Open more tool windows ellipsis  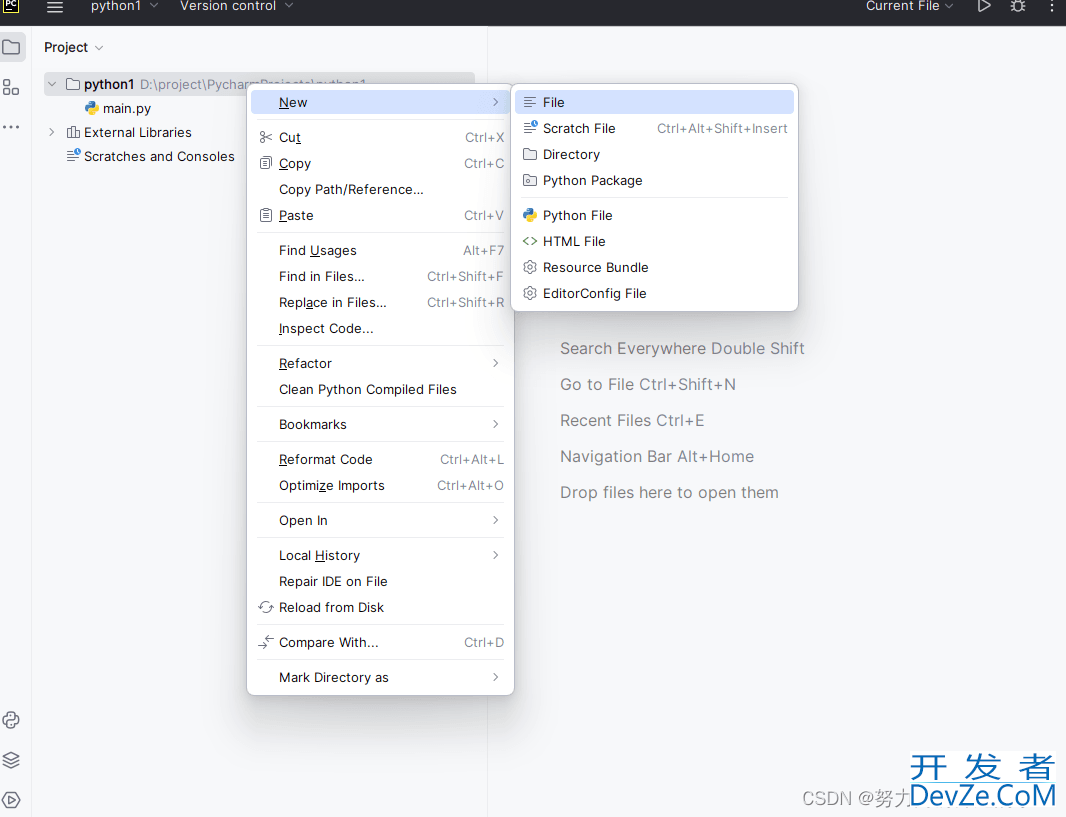pyautogui.click(x=11, y=127)
